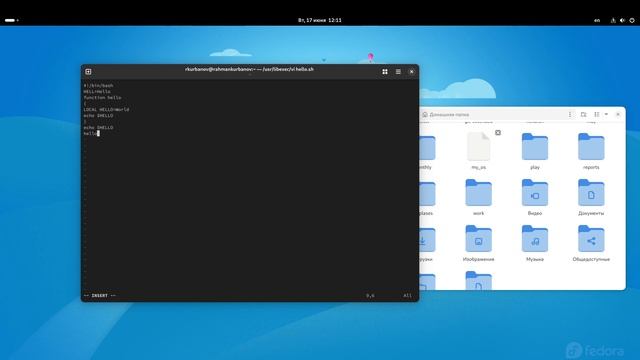The height and width of the screenshot is (360, 640).
Task: Click the 'All' scroll indicator in vi
Action: [x=407, y=296]
